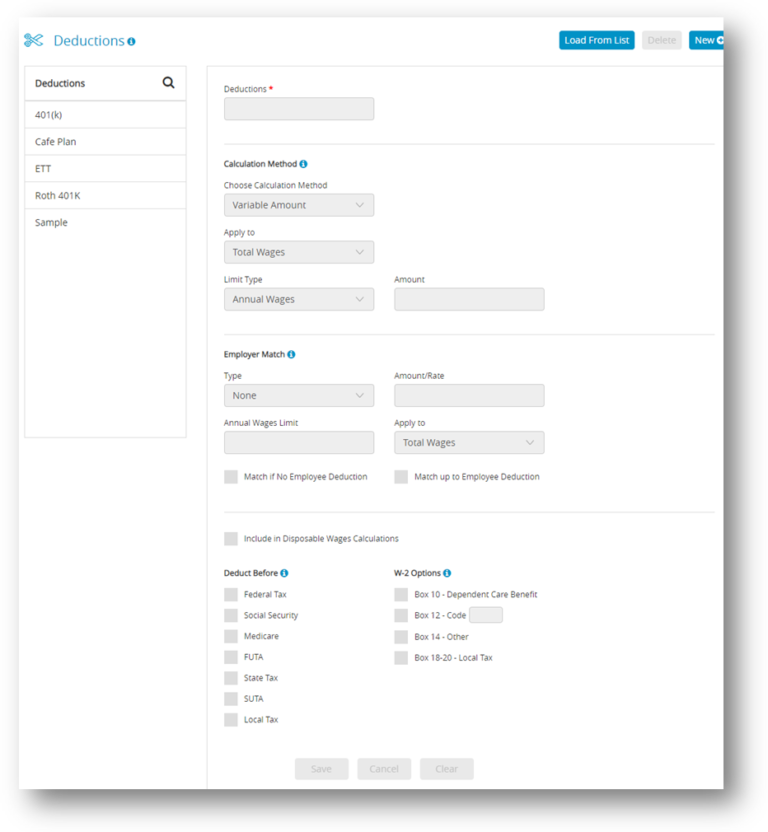
Task: Check the Social Security checkbox
Action: click(231, 615)
